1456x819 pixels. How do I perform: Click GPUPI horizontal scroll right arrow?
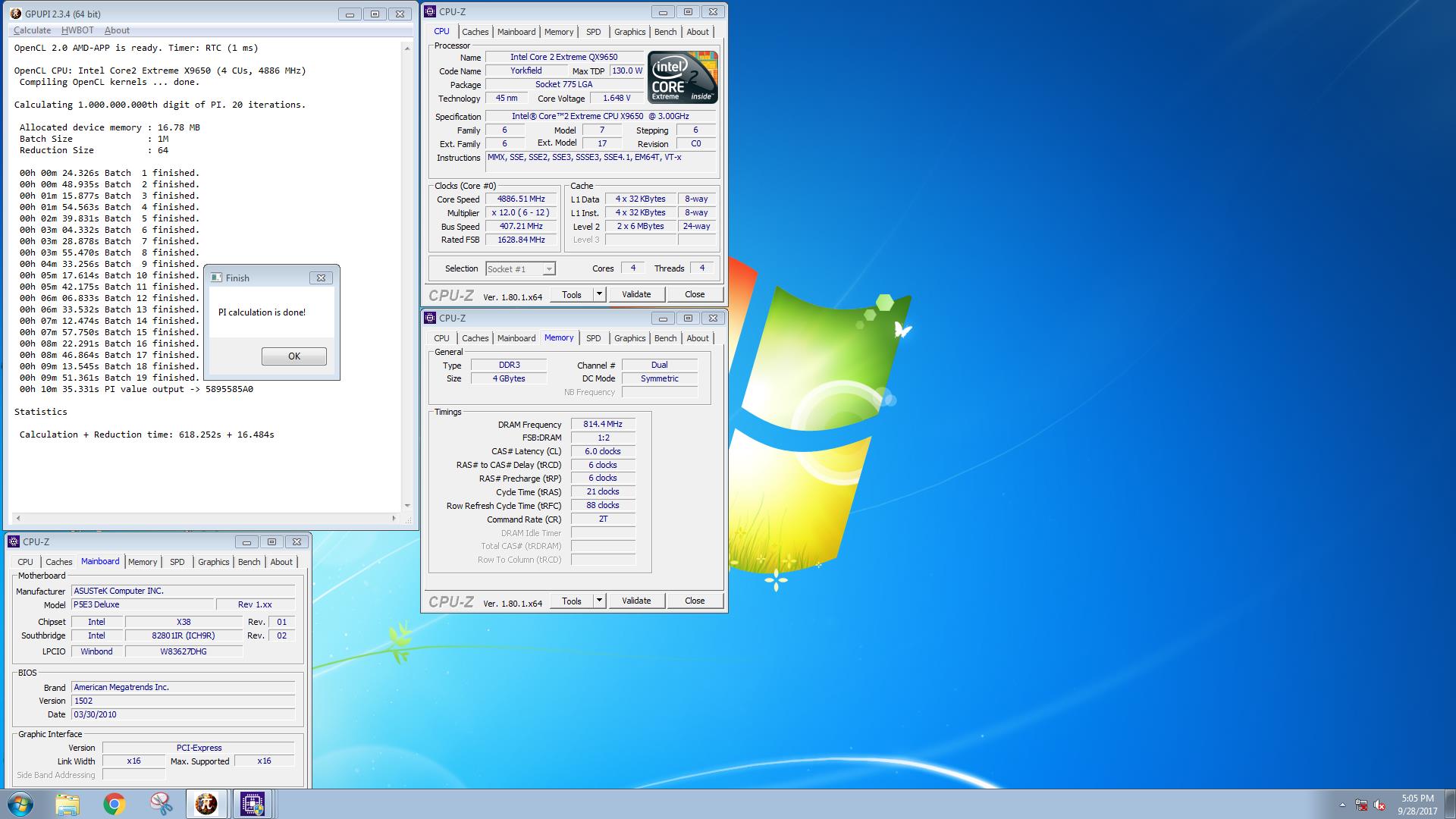click(394, 519)
